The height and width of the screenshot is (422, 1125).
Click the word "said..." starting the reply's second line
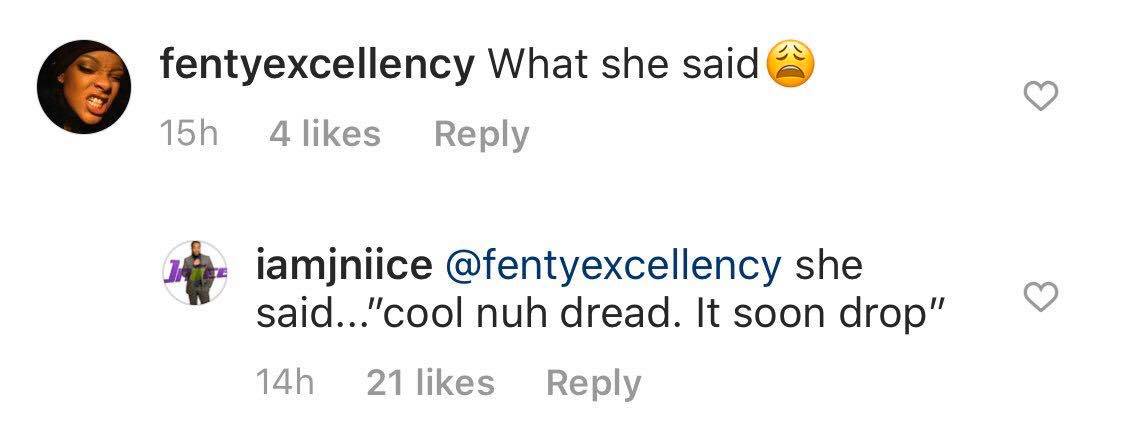311,317
